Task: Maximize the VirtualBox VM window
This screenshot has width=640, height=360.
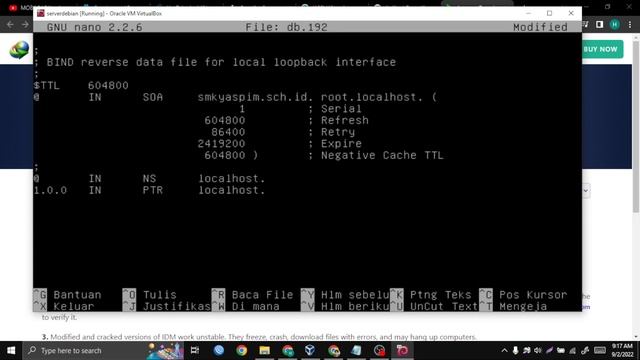Action: pyautogui.click(x=549, y=13)
